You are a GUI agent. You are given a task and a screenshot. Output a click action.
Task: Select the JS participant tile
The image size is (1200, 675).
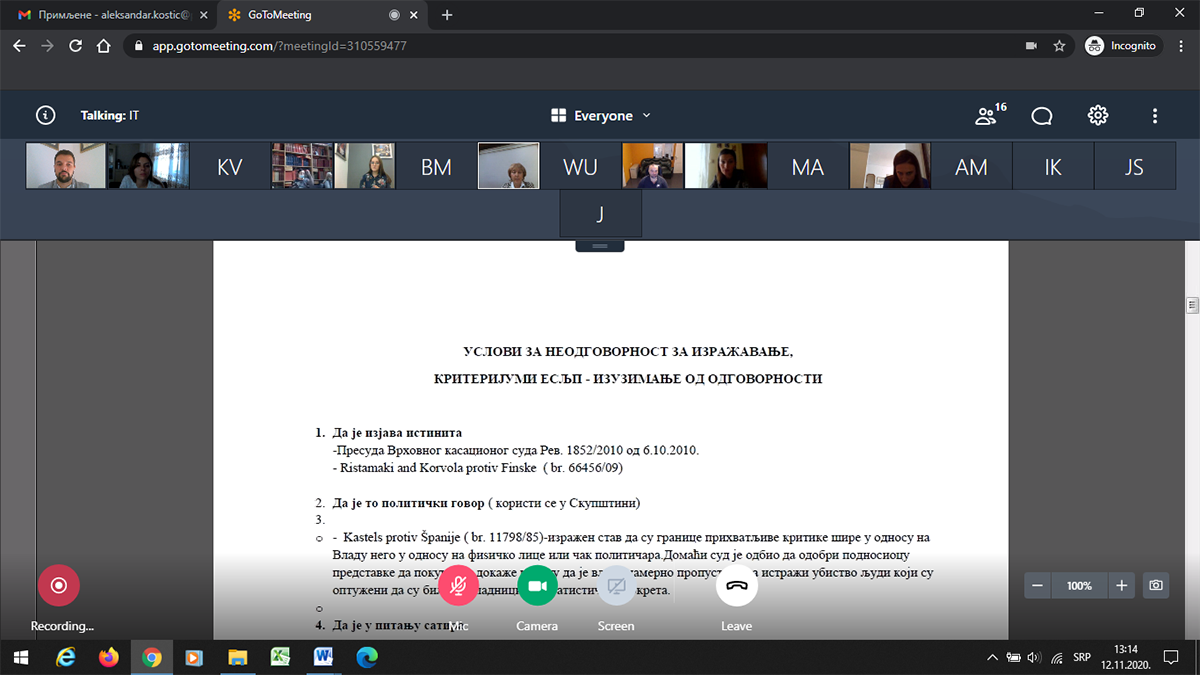point(1134,166)
